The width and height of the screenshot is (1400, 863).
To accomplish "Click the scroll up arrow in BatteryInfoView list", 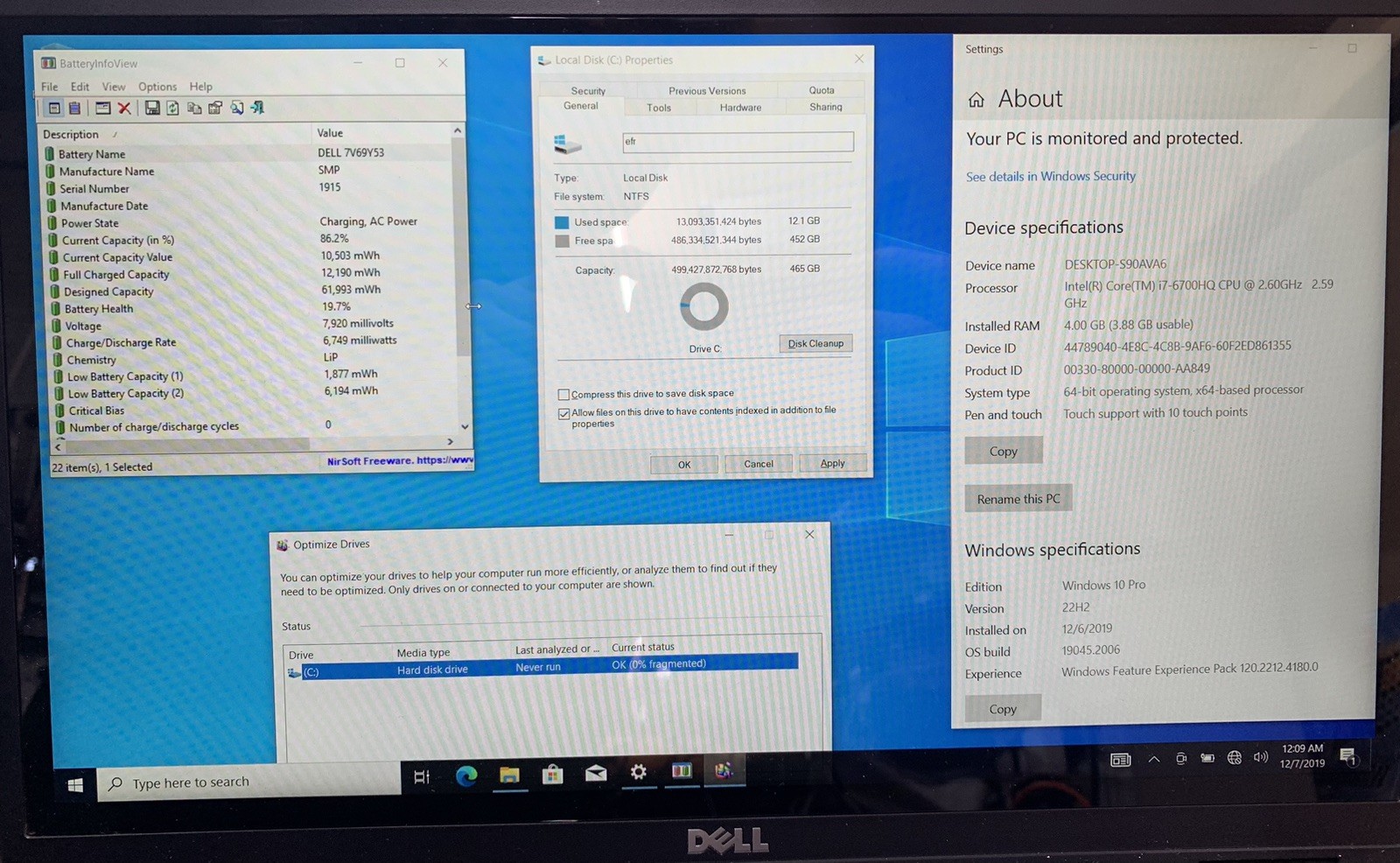I will click(x=457, y=130).
